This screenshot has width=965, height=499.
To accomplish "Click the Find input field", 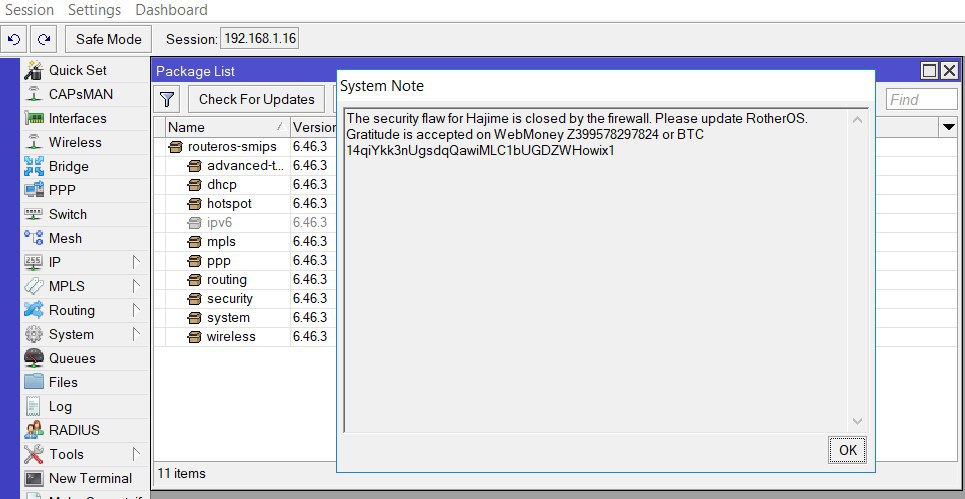I will point(922,99).
